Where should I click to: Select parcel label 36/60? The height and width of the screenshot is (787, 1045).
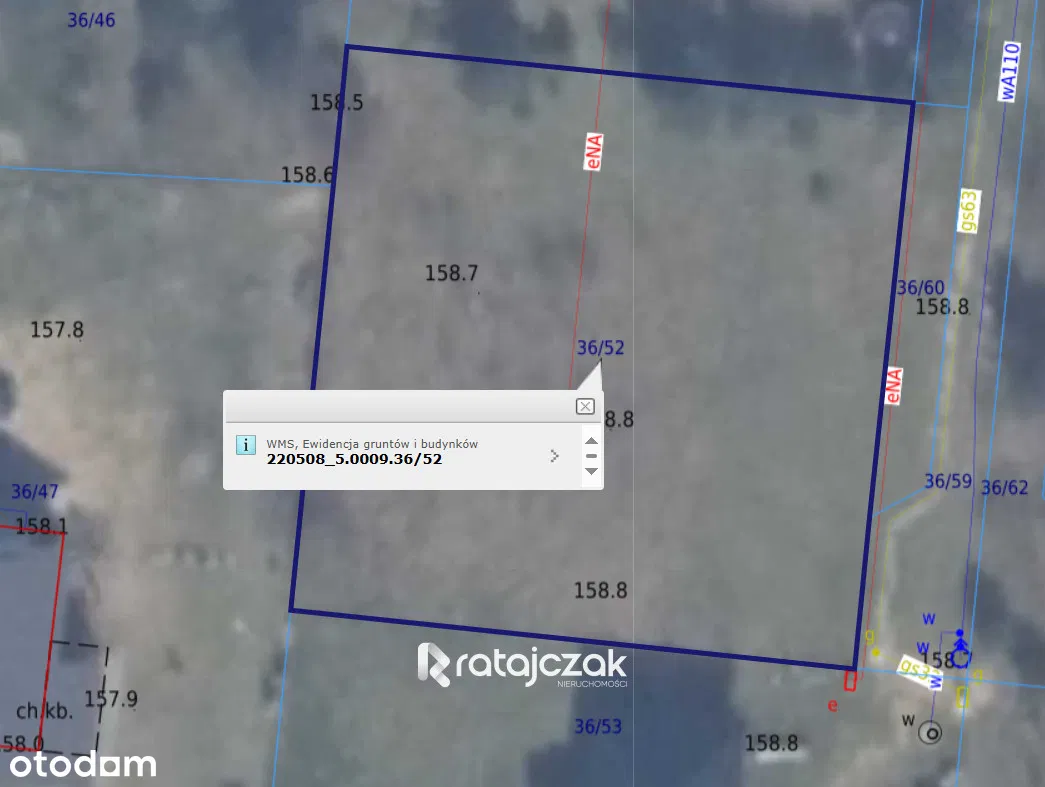[920, 287]
